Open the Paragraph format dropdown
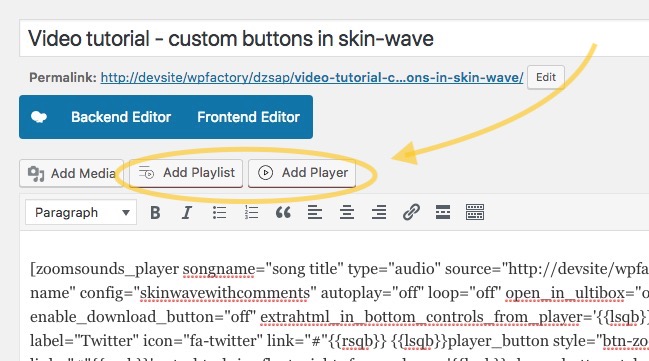Screen dimensions: 649x361 click(x=81, y=213)
